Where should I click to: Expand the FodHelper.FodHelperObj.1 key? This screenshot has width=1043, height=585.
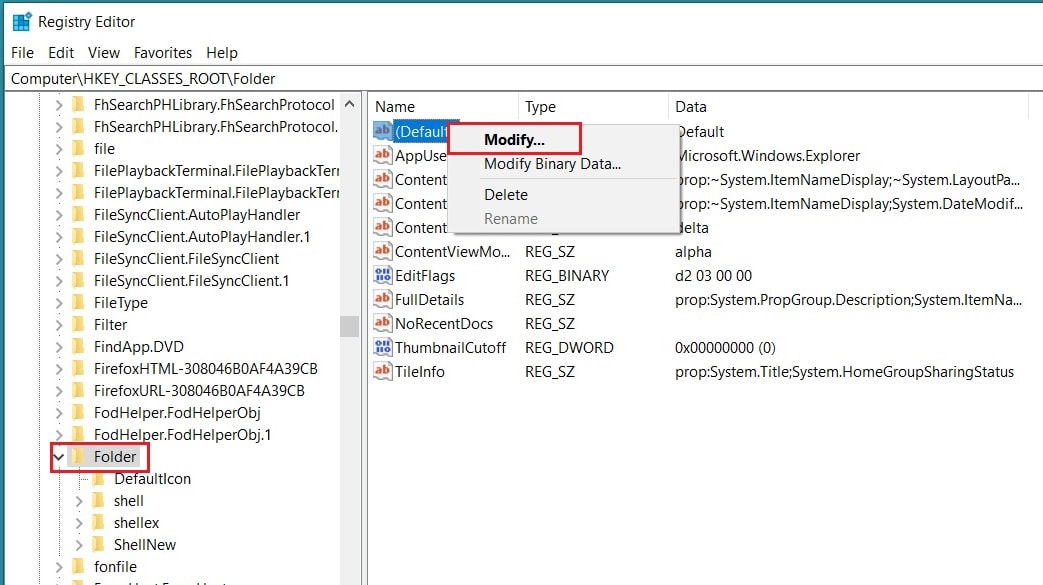click(59, 435)
